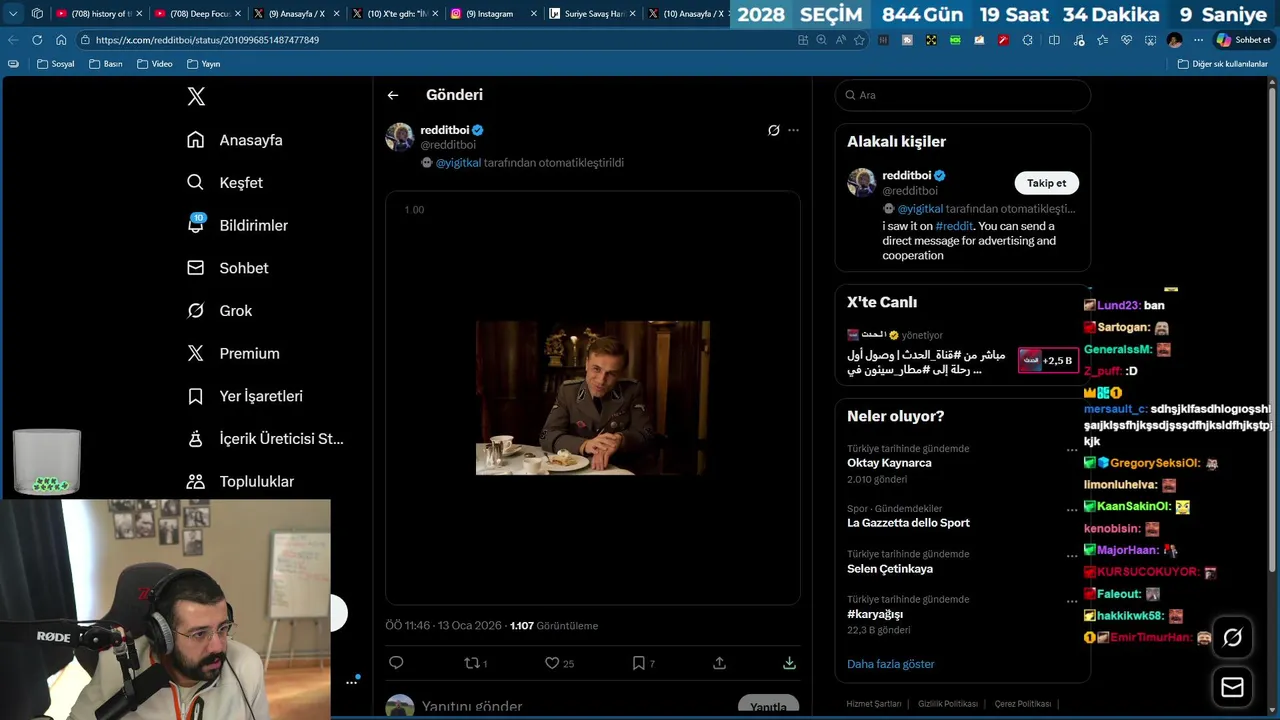Open the tab search dropdown arrow
This screenshot has height=720, width=1280.
(13, 14)
